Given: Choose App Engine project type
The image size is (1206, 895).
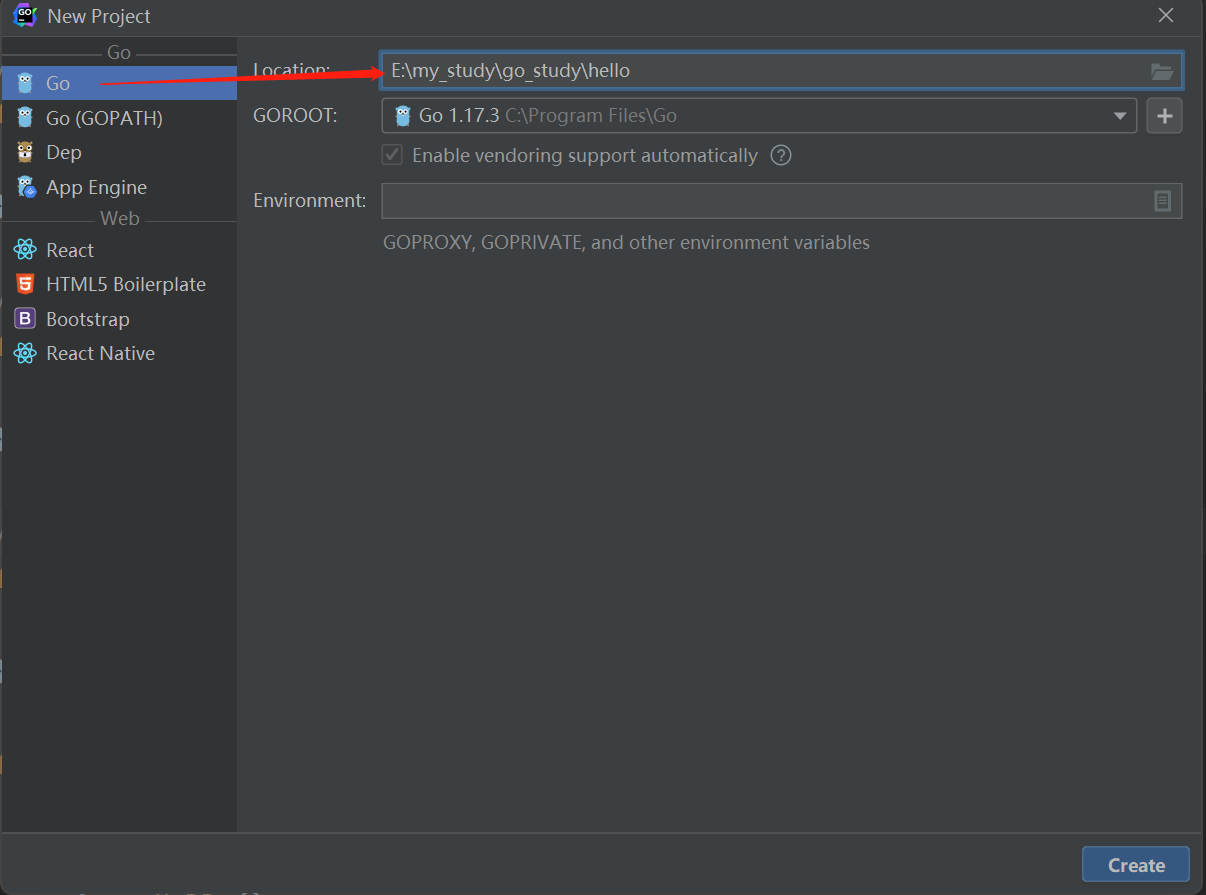Looking at the screenshot, I should coord(119,187).
